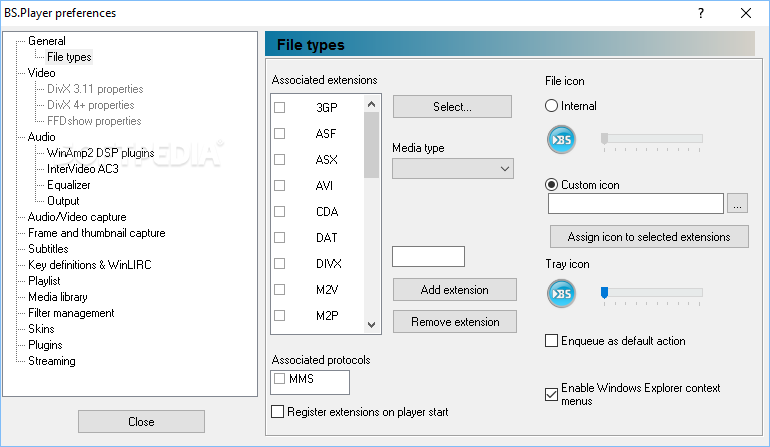Viewport: 770px width, 447px height.
Task: Tick the DAT extension checkbox
Action: pos(279,238)
